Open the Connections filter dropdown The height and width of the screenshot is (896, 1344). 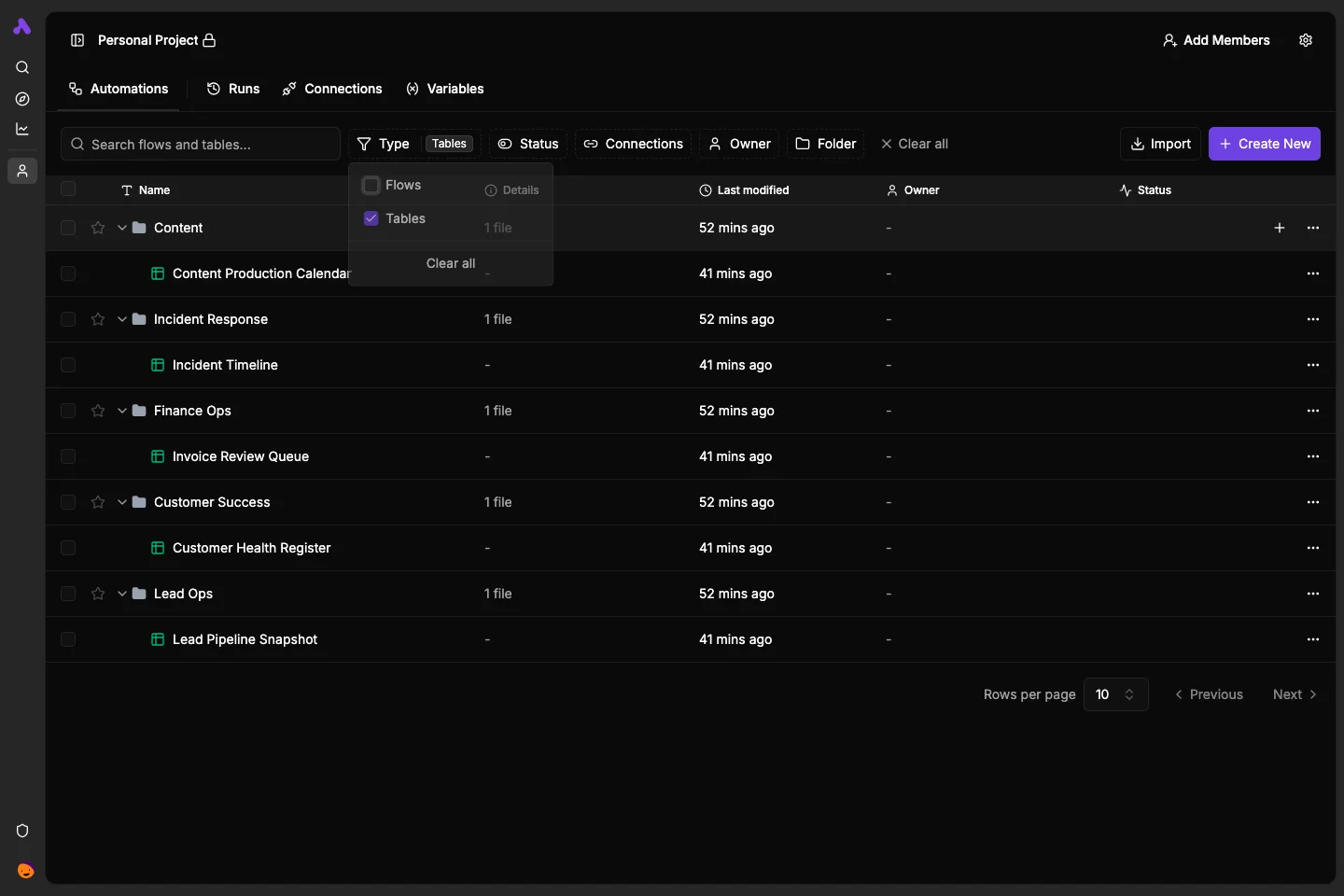(x=634, y=144)
